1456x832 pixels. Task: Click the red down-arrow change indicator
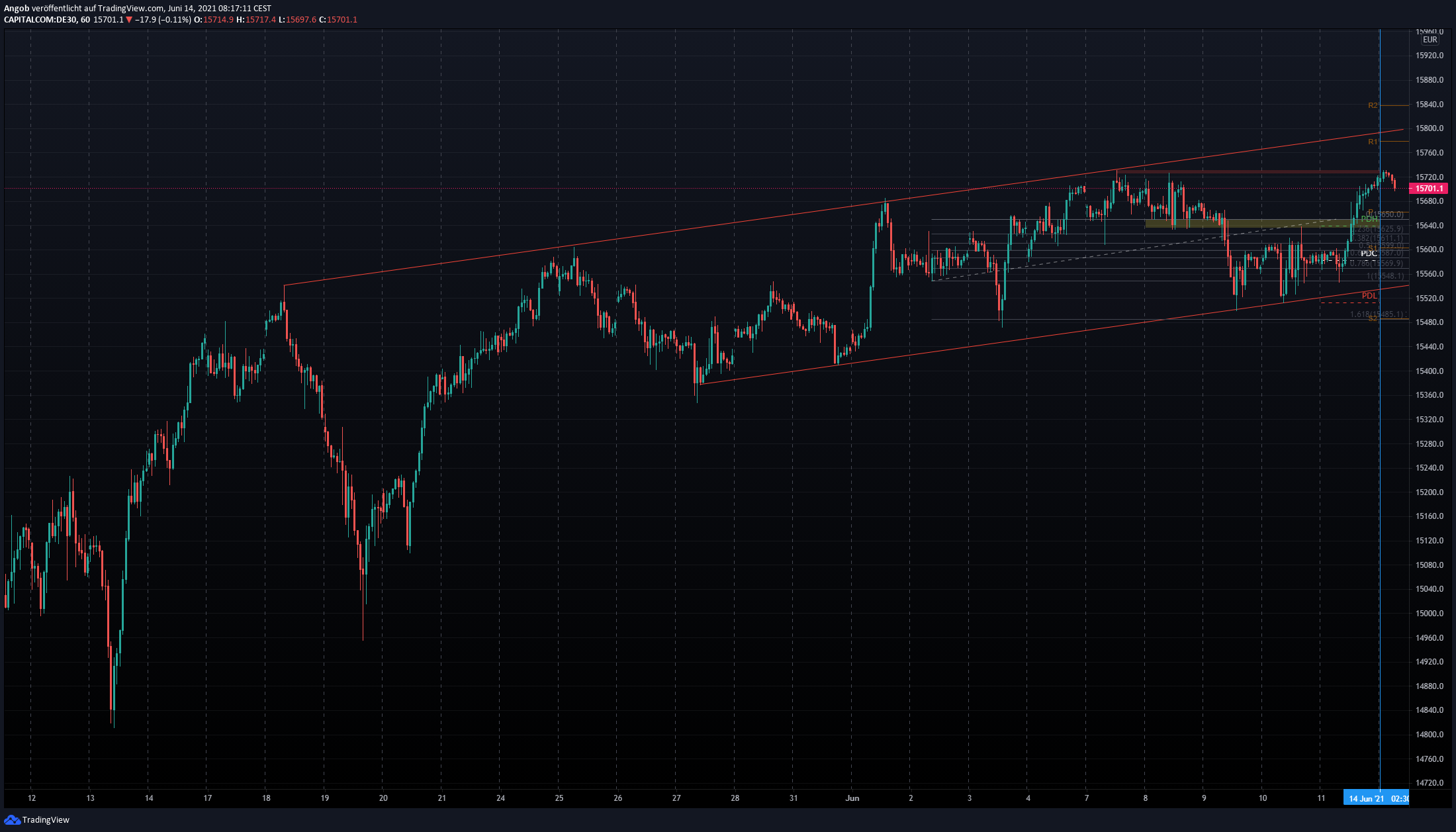[x=129, y=20]
